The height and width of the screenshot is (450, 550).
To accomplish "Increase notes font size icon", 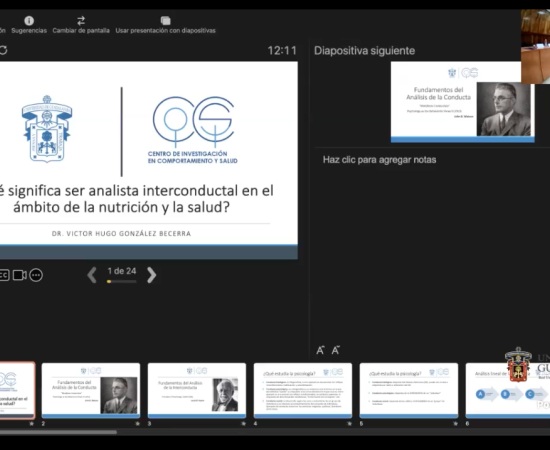I will pos(320,350).
